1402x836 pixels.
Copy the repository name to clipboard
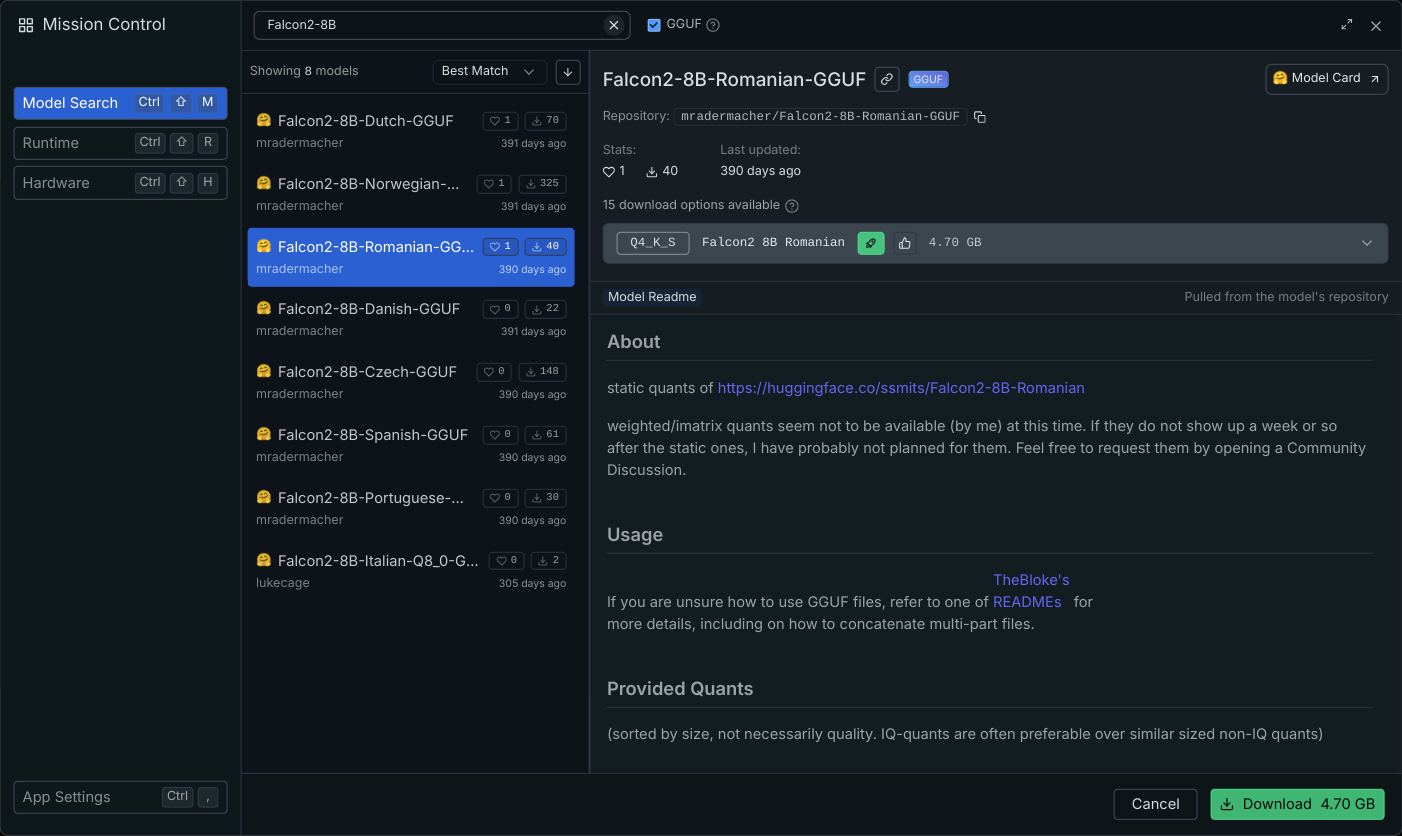[x=980, y=117]
